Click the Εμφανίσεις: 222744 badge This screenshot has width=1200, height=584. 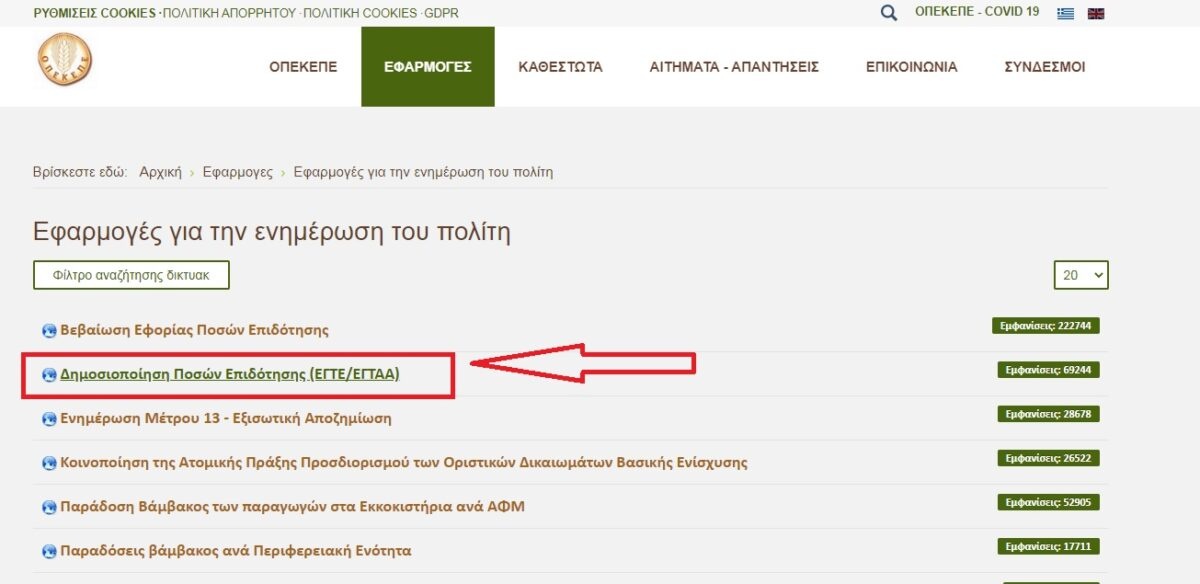(1046, 326)
